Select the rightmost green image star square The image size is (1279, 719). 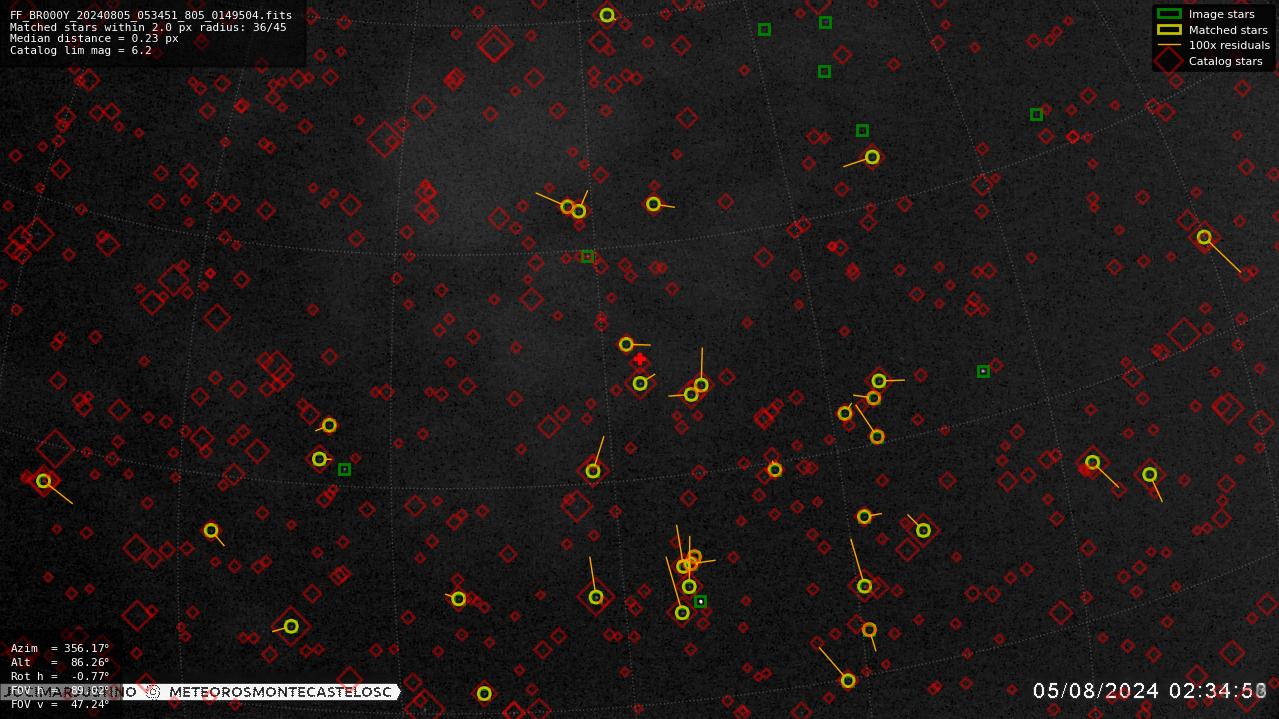pos(1036,114)
